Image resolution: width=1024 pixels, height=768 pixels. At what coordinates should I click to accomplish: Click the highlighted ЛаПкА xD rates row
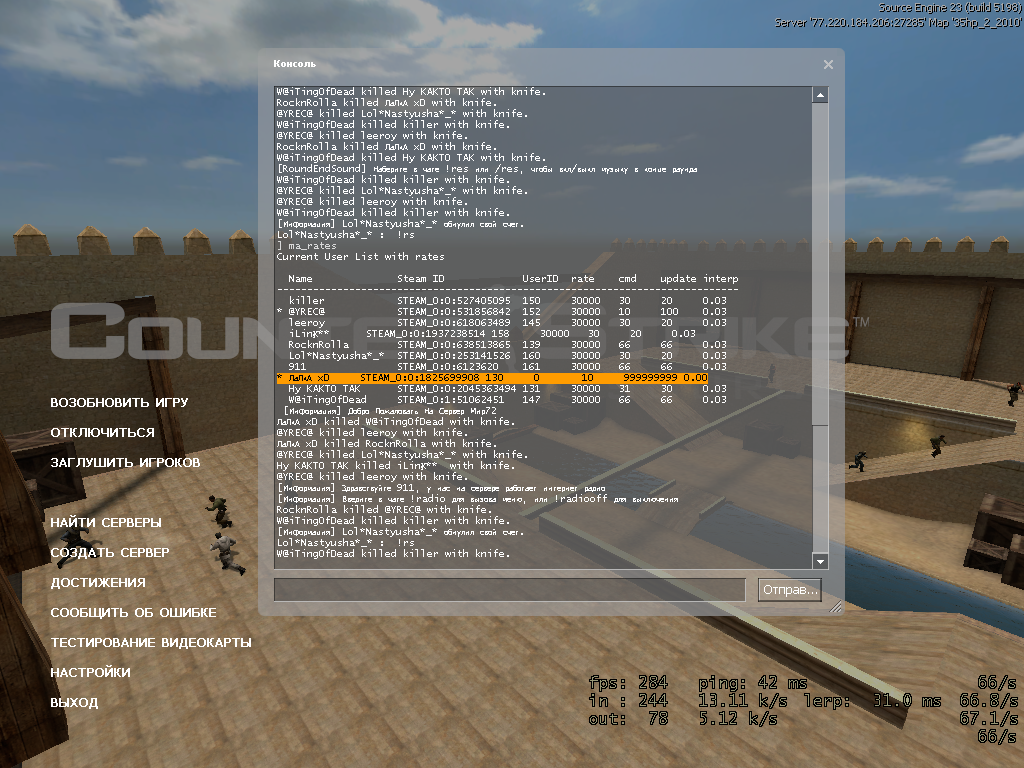(492, 377)
